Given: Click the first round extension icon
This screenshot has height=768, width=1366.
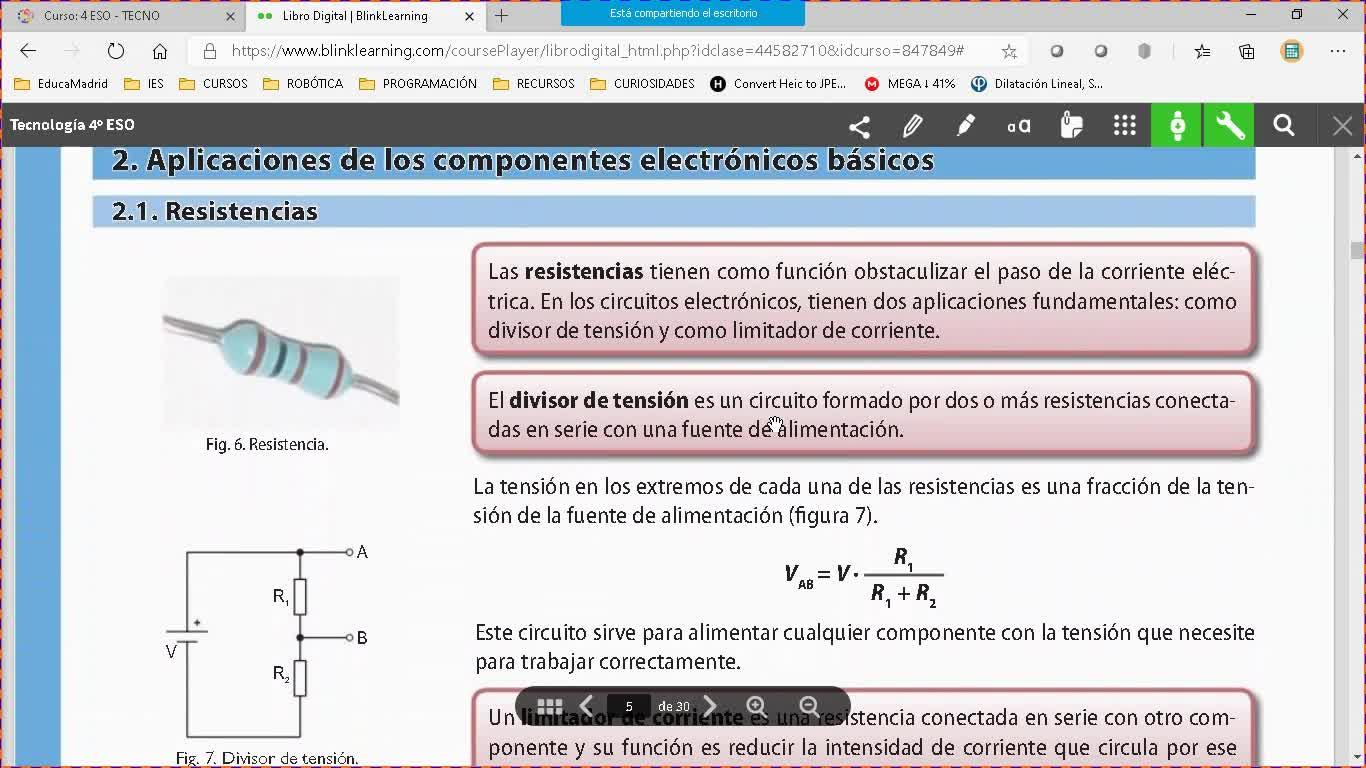Looking at the screenshot, I should coord(1057,51).
